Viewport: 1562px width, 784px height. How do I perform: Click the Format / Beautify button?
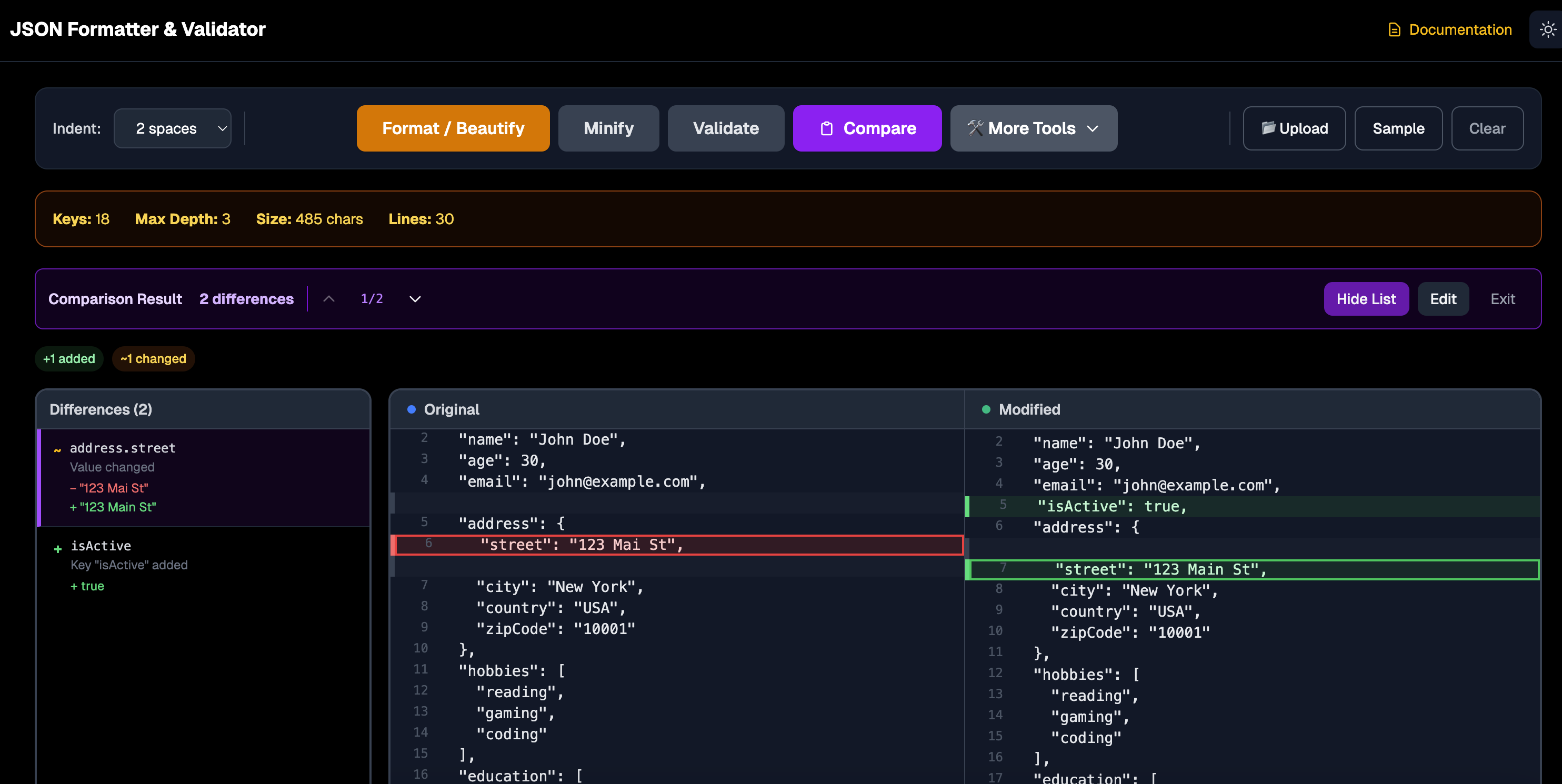[453, 128]
